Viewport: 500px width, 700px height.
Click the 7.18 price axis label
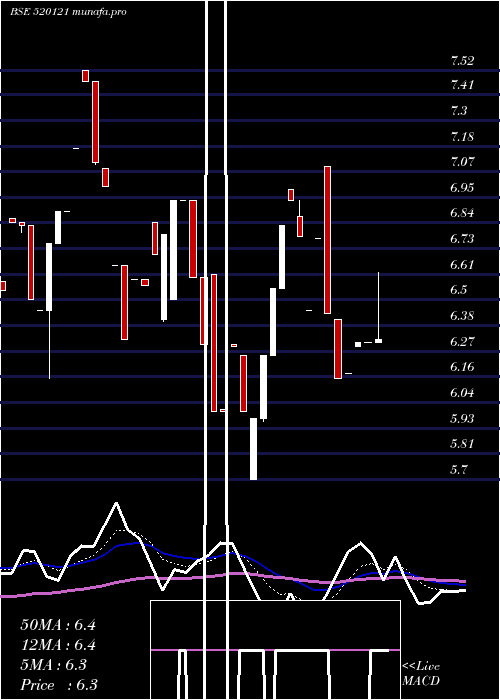(462, 136)
